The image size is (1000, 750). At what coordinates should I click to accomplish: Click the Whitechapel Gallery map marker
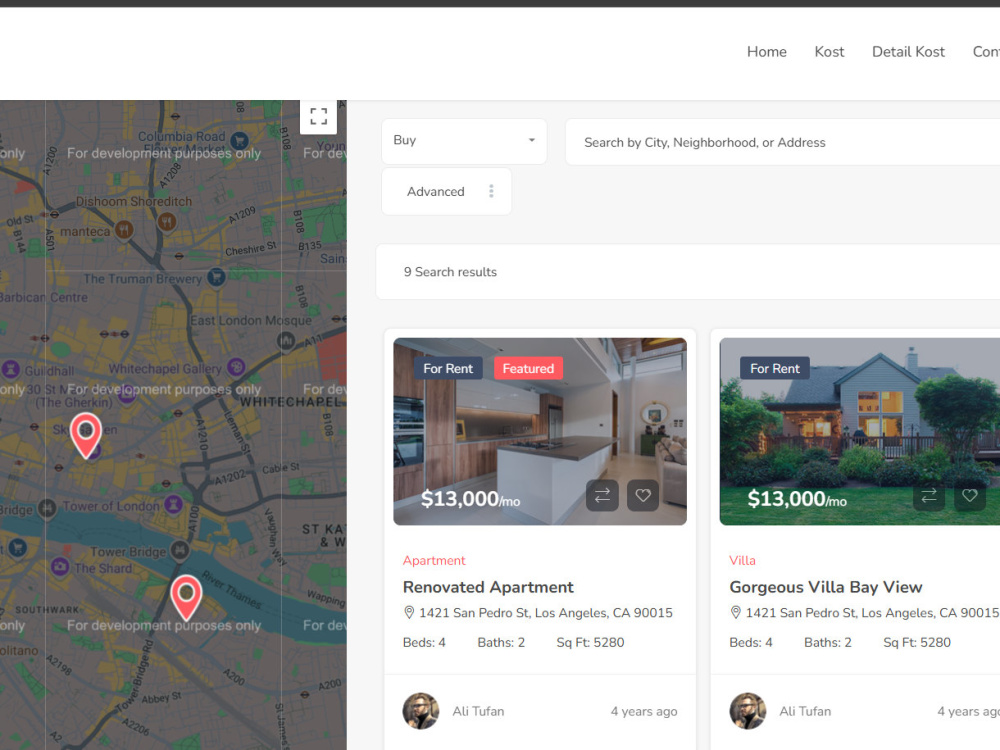(237, 367)
